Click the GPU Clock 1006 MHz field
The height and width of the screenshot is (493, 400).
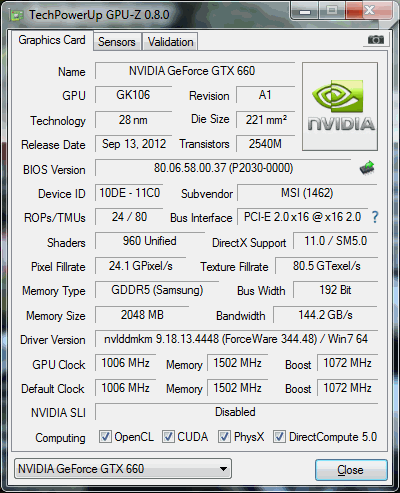[x=126, y=363]
